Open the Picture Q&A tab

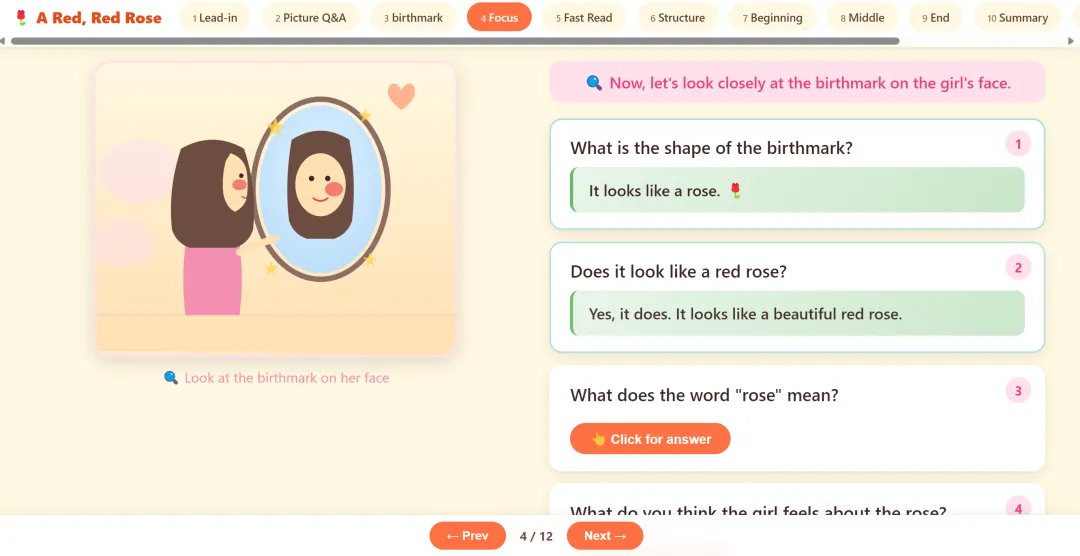(311, 18)
